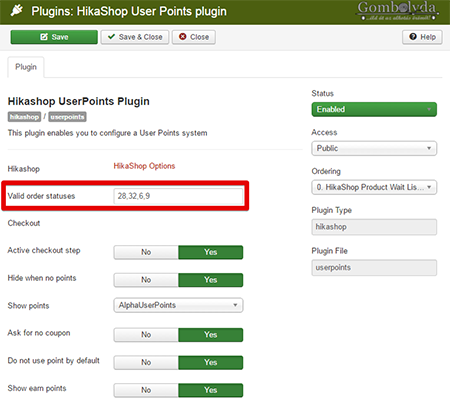Viewport: 450px width, 411px height.
Task: Set Do not use point by default to No
Action: click(x=146, y=362)
